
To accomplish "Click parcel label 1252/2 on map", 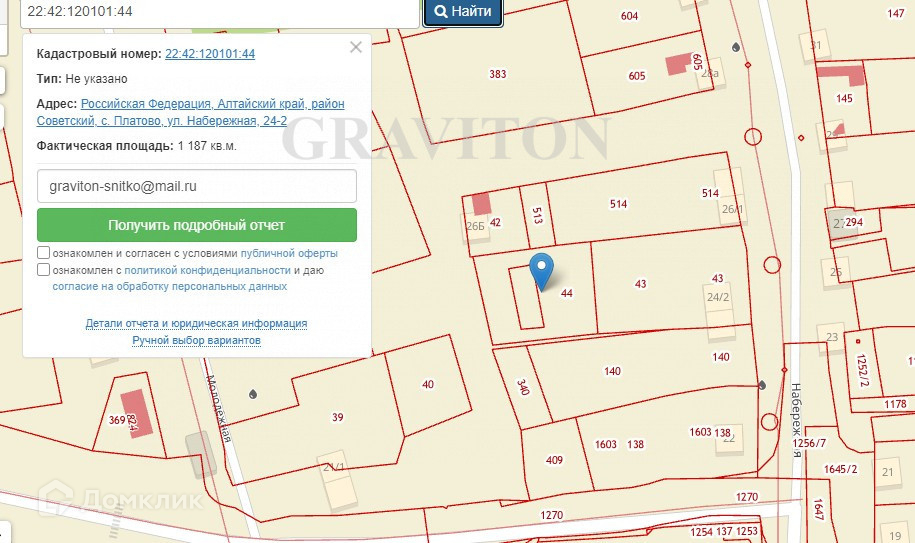I will tap(862, 370).
